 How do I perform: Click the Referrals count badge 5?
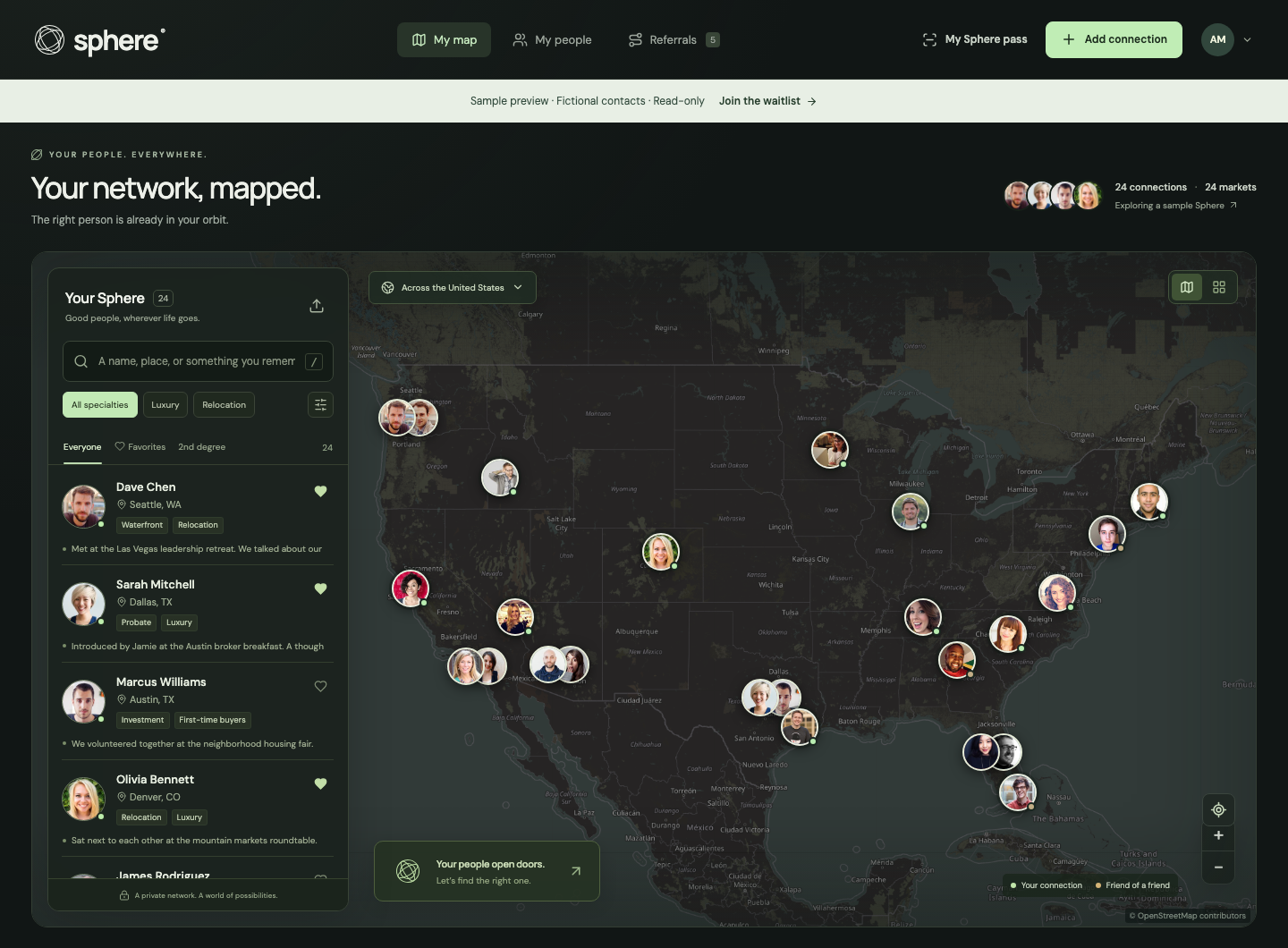712,39
